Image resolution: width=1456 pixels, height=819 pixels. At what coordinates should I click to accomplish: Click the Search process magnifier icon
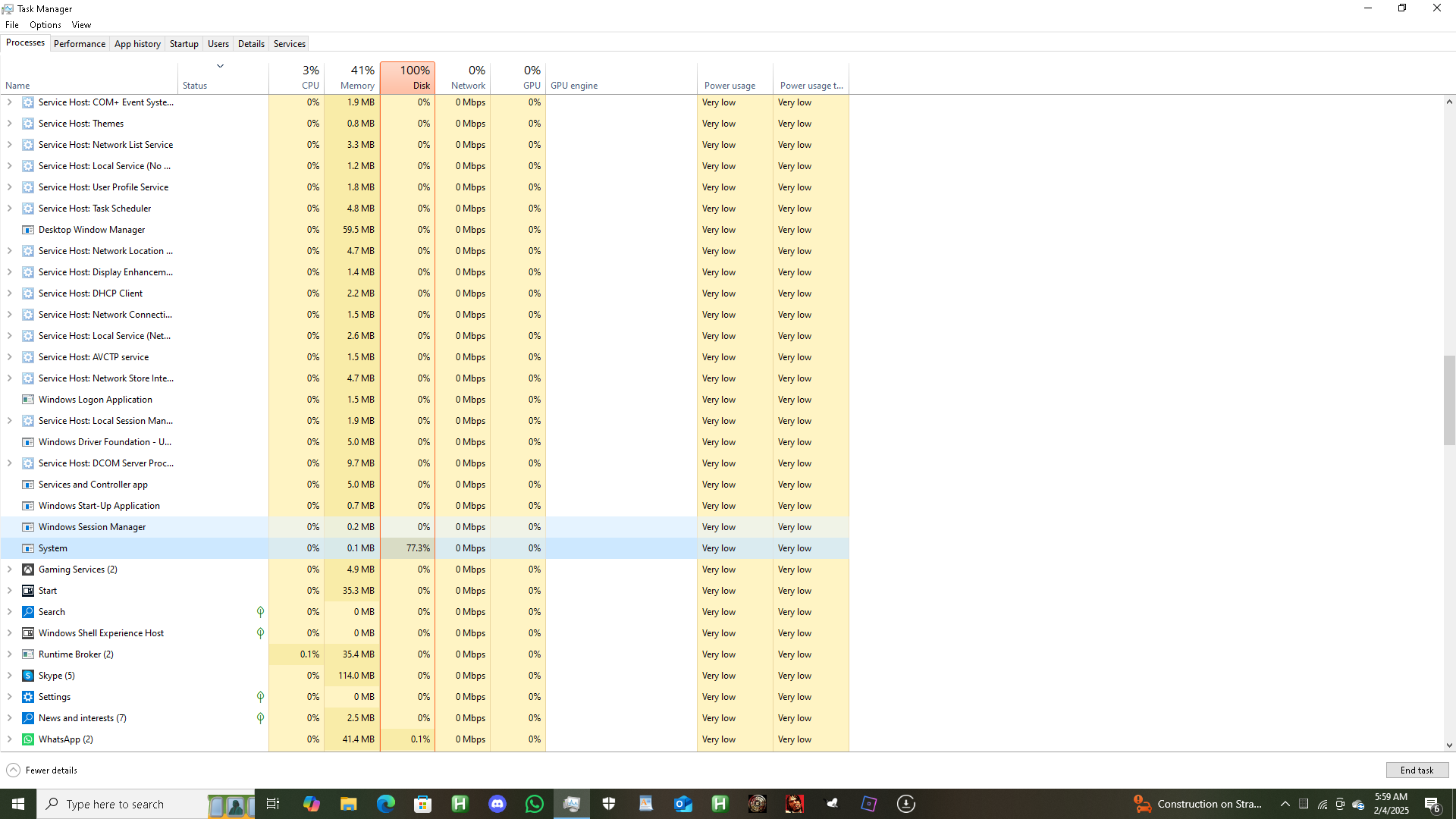click(28, 612)
